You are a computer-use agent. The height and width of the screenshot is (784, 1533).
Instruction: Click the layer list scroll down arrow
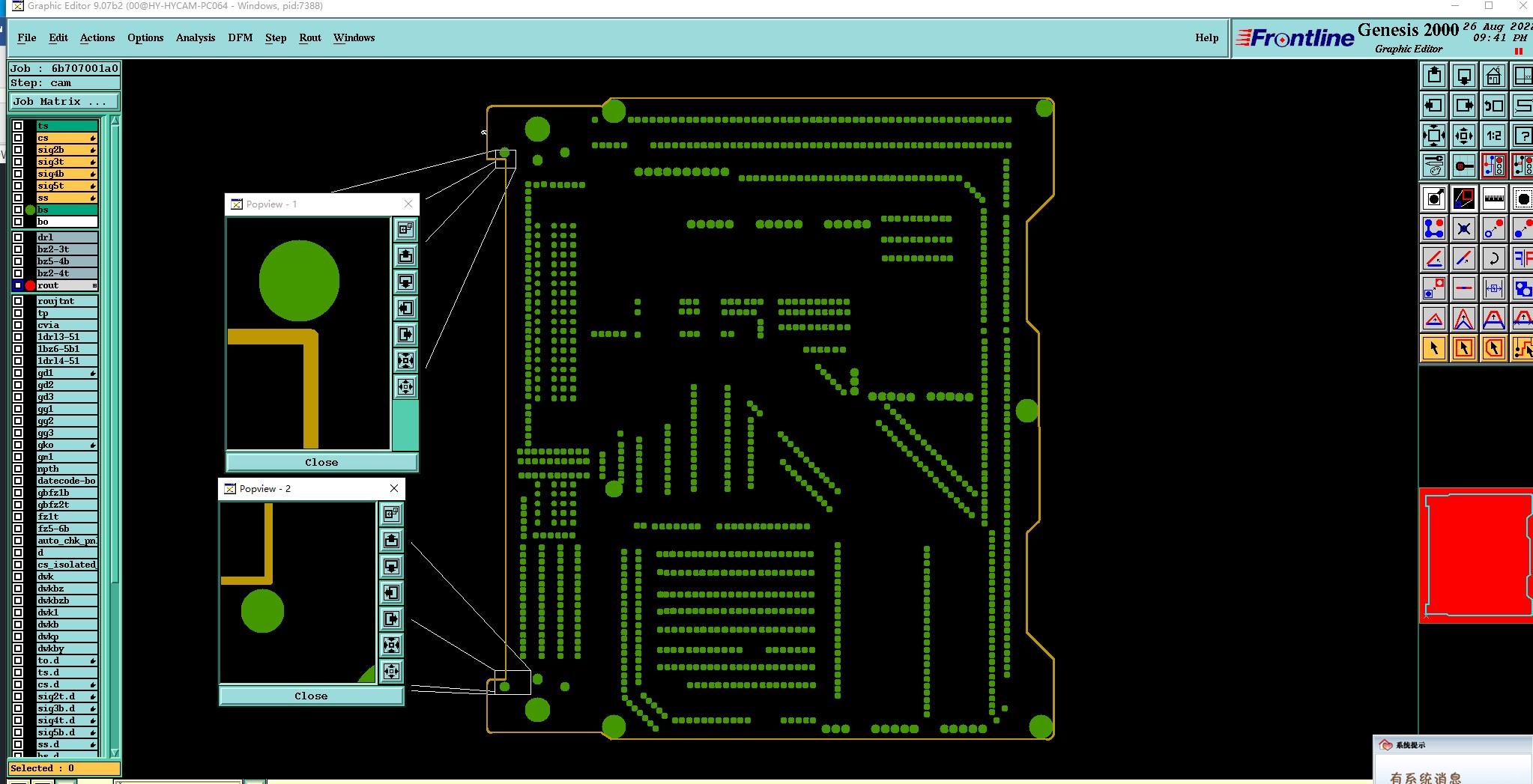pyautogui.click(x=115, y=753)
